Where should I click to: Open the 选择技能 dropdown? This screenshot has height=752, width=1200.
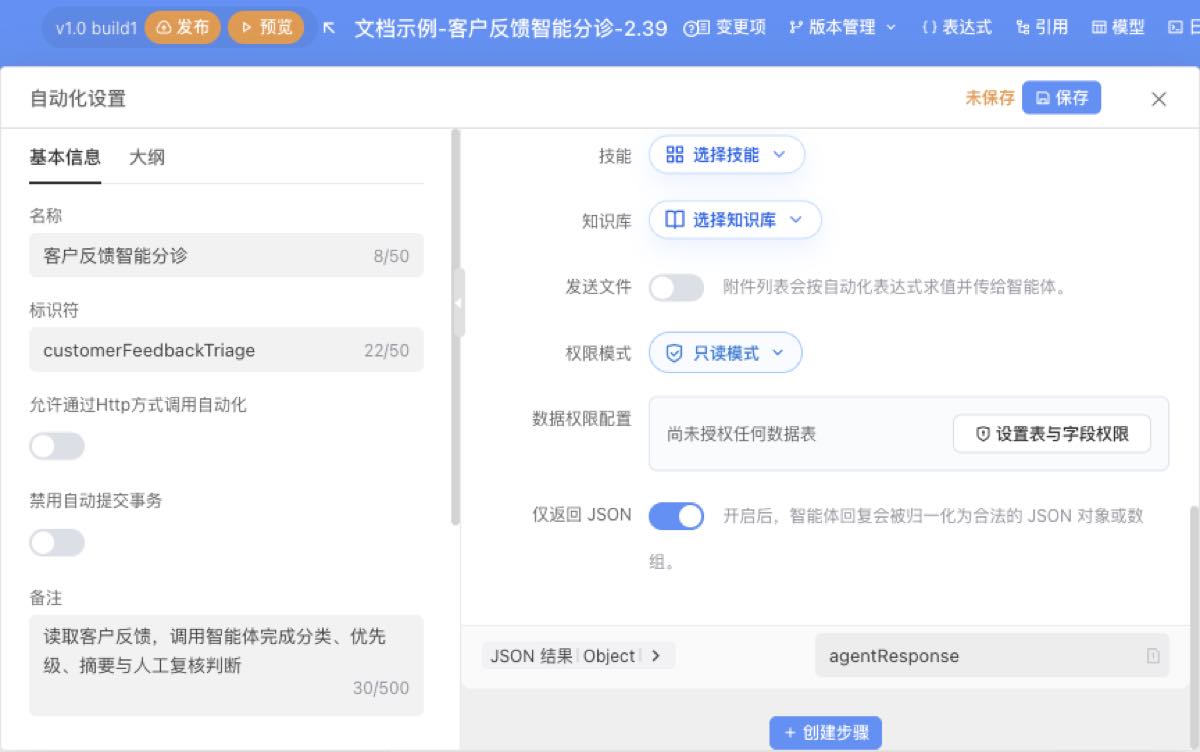(x=727, y=155)
